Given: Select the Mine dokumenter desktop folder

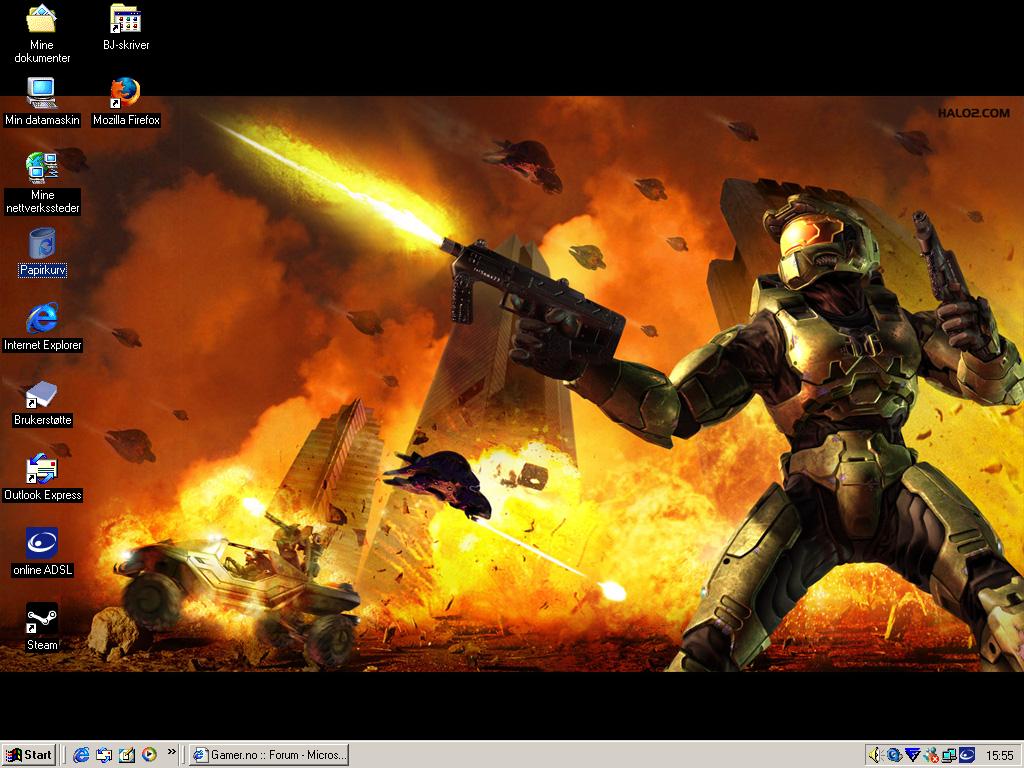Looking at the screenshot, I should [42, 33].
